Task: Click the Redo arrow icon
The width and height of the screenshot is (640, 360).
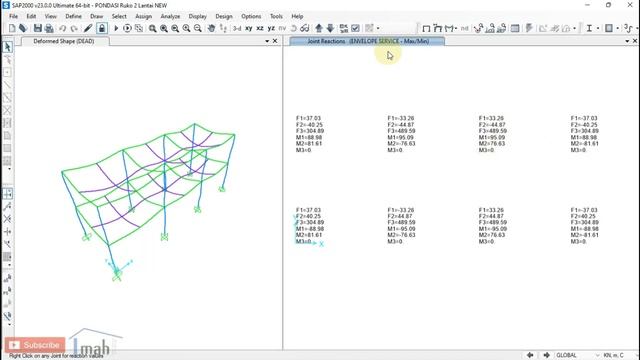Action: pyautogui.click(x=74, y=28)
